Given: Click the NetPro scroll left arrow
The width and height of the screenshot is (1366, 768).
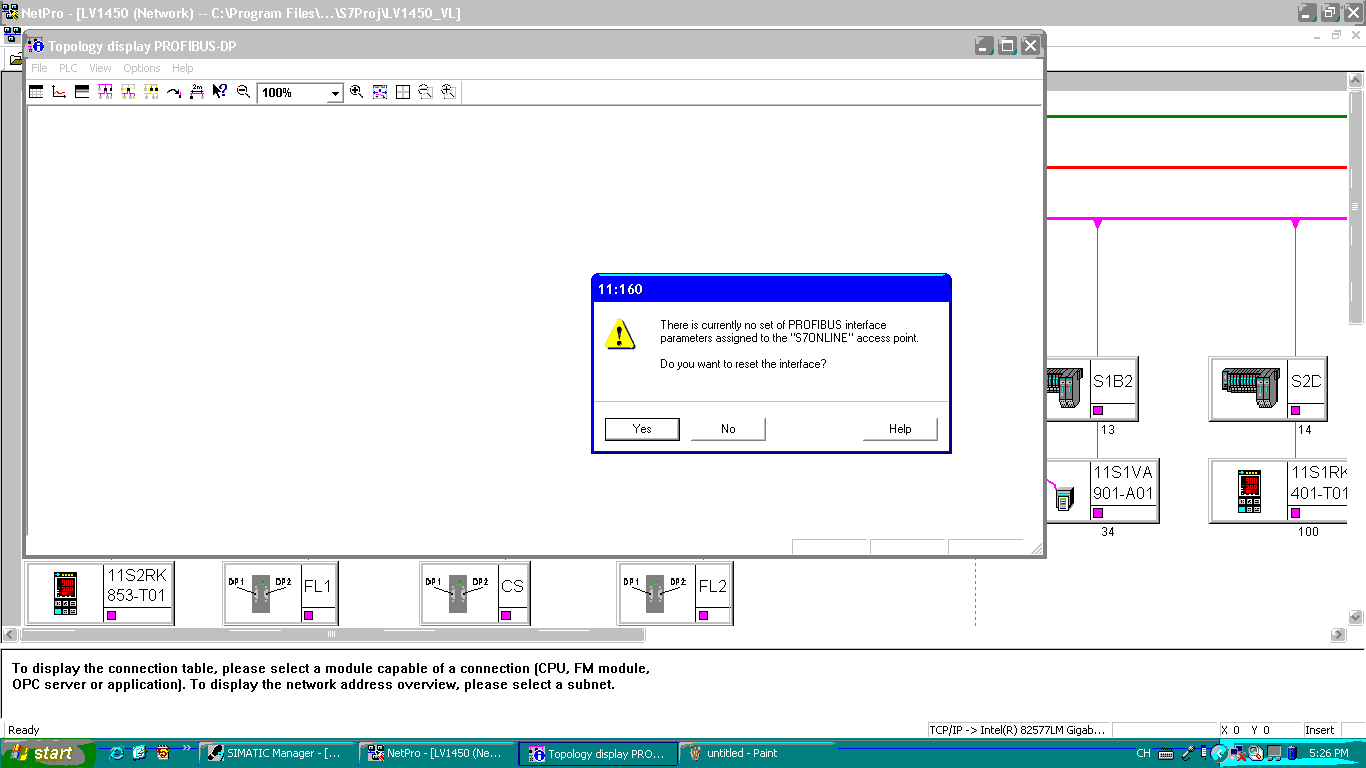Looking at the screenshot, I should point(12,634).
